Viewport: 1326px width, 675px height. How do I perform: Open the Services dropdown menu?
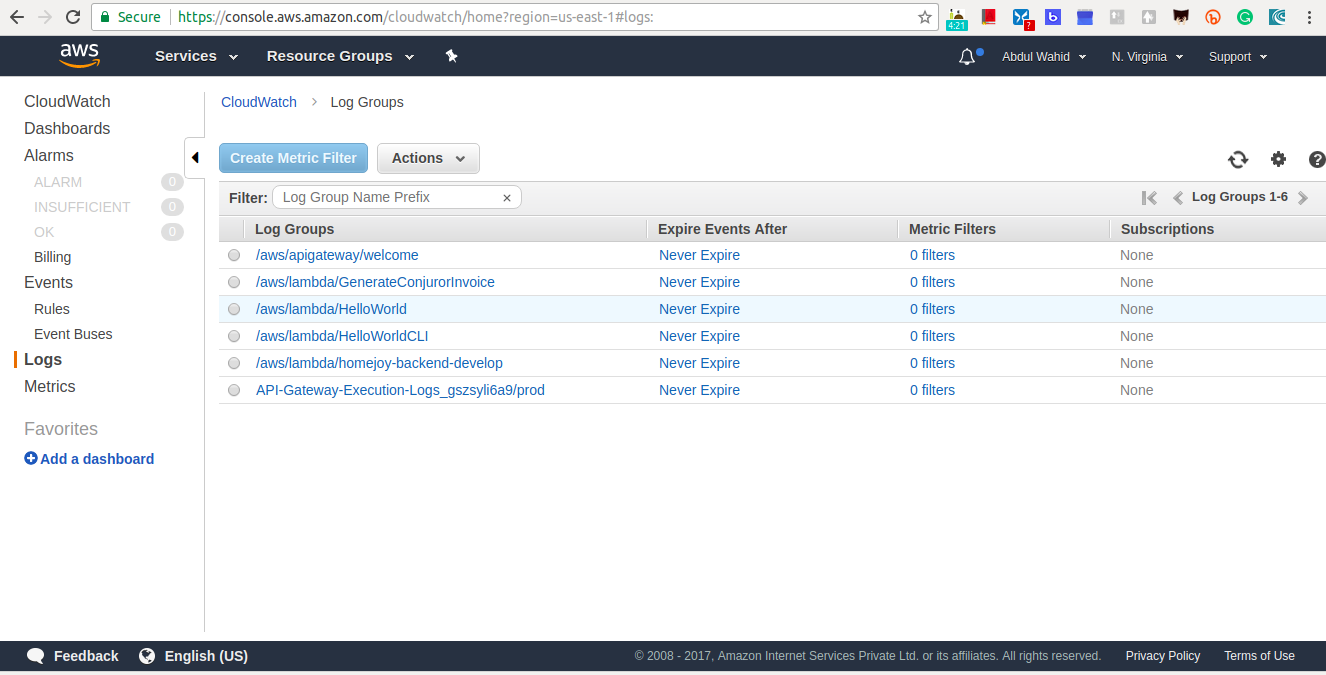(196, 56)
